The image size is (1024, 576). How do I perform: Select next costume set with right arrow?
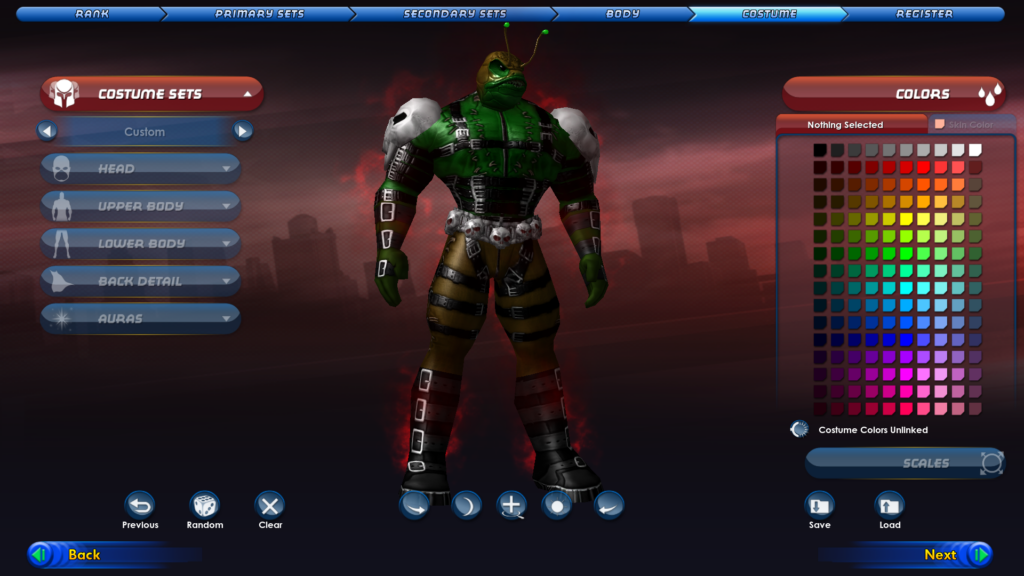242,131
